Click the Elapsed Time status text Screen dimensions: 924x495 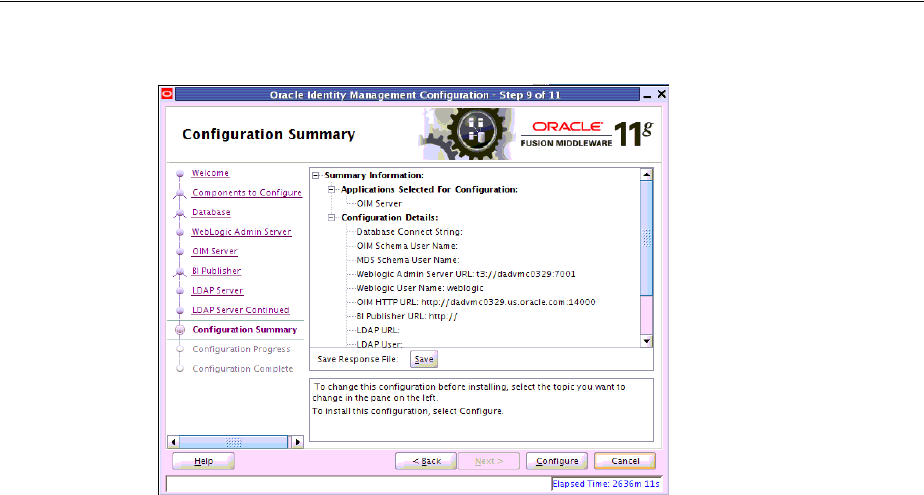coord(606,484)
